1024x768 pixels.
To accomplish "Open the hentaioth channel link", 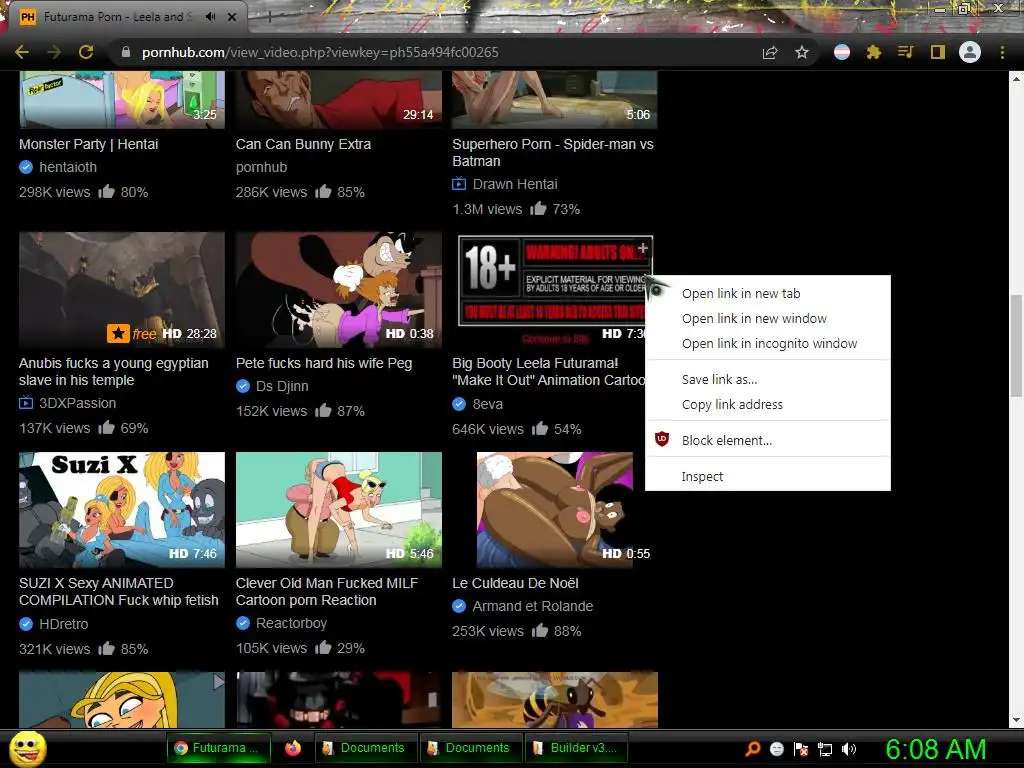I will pos(68,167).
